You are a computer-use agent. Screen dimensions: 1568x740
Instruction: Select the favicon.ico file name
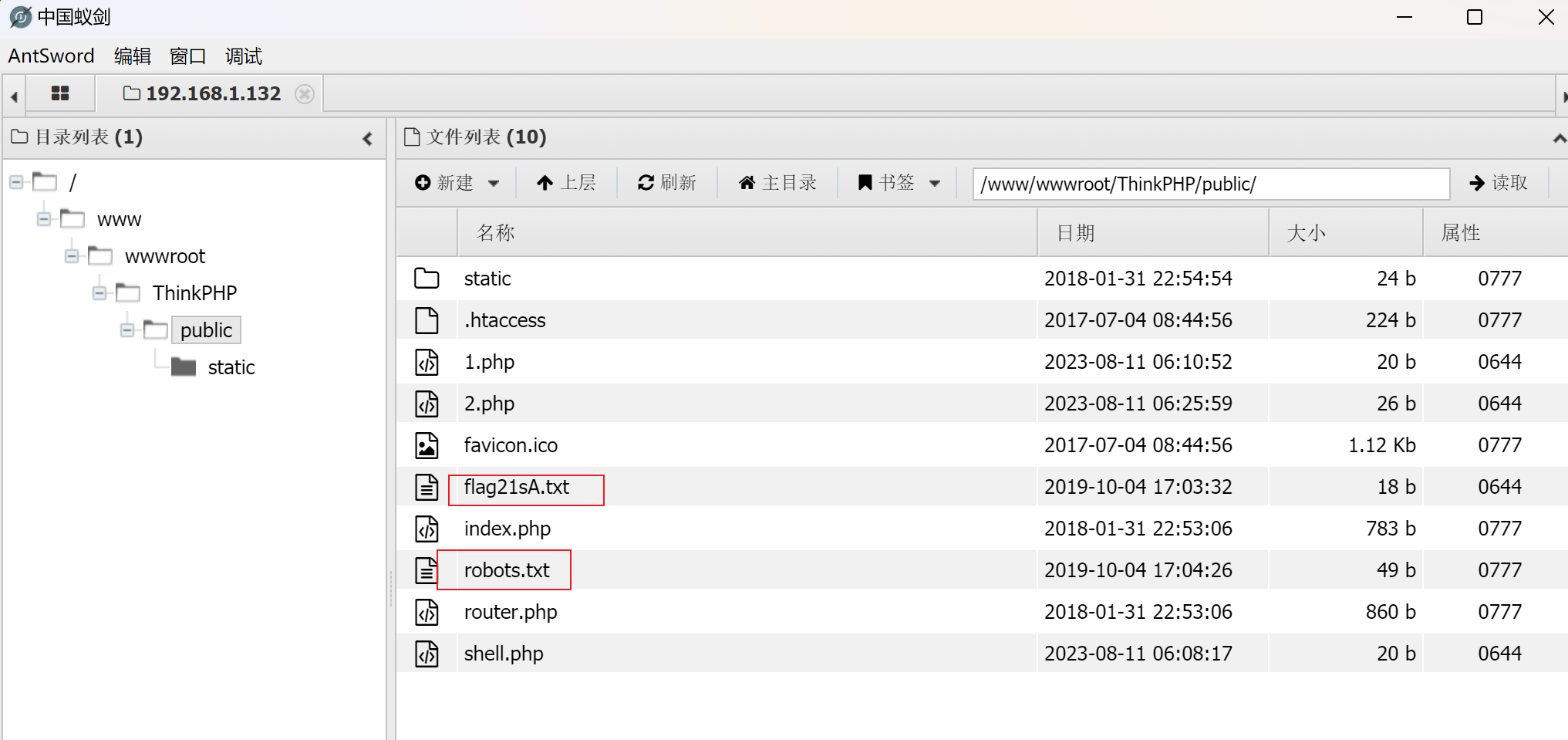coord(511,445)
